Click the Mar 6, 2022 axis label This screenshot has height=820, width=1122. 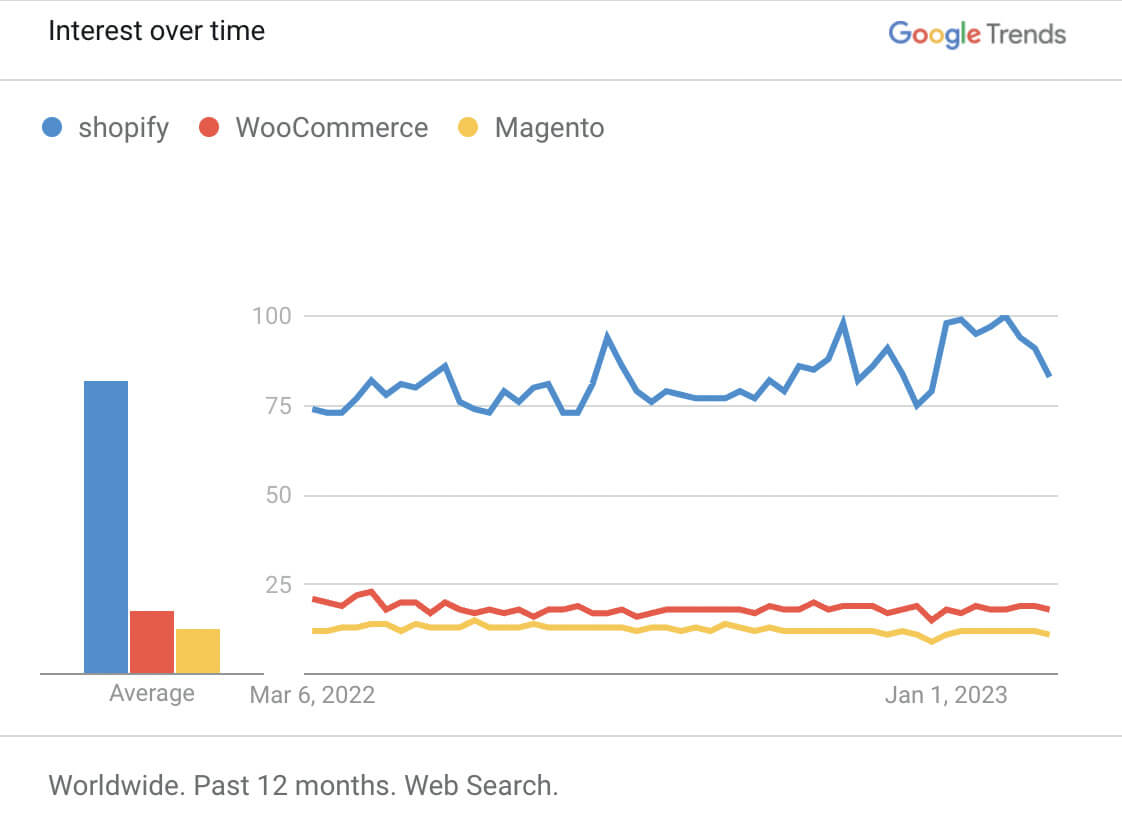click(x=312, y=695)
